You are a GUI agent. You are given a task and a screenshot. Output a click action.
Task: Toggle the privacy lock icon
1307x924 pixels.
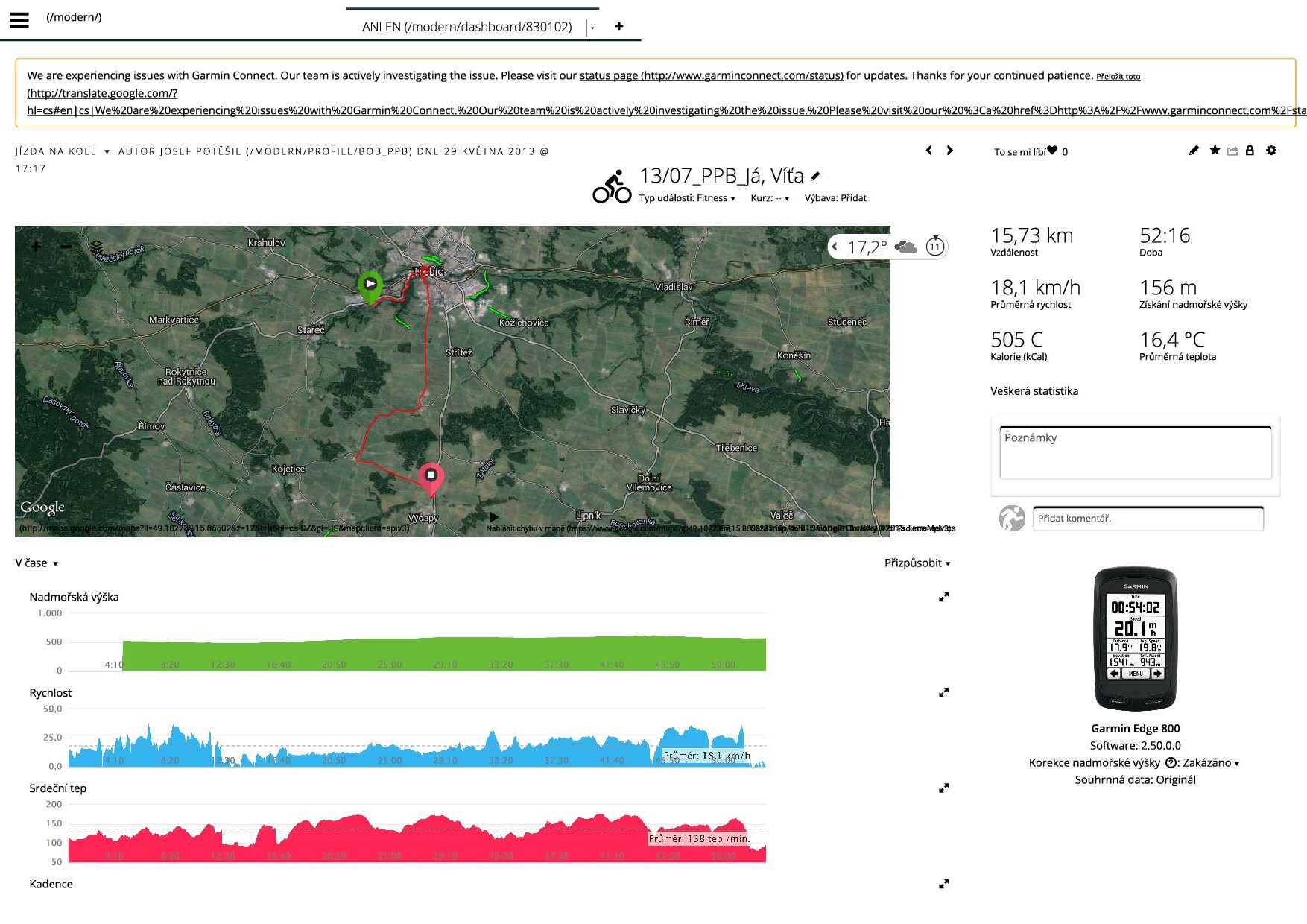(1250, 151)
